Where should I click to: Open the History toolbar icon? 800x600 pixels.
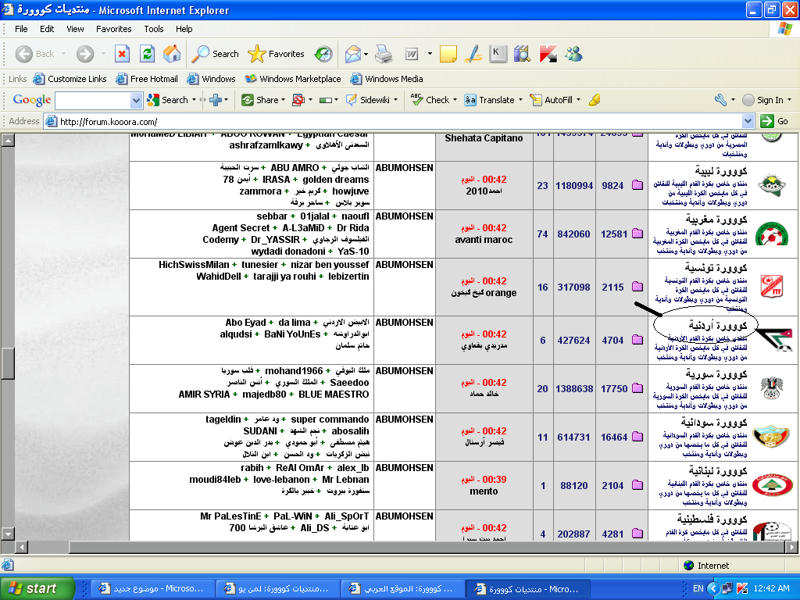pos(323,54)
